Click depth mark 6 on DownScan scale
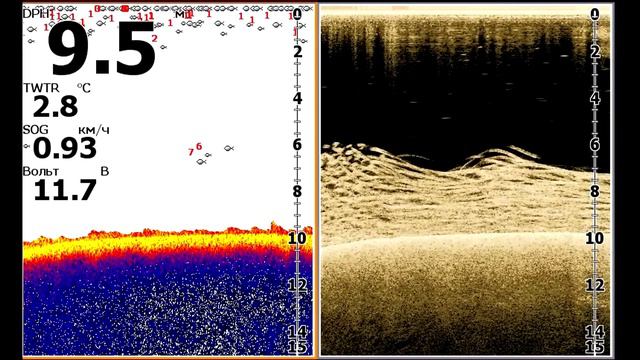The image size is (640, 360). click(595, 144)
